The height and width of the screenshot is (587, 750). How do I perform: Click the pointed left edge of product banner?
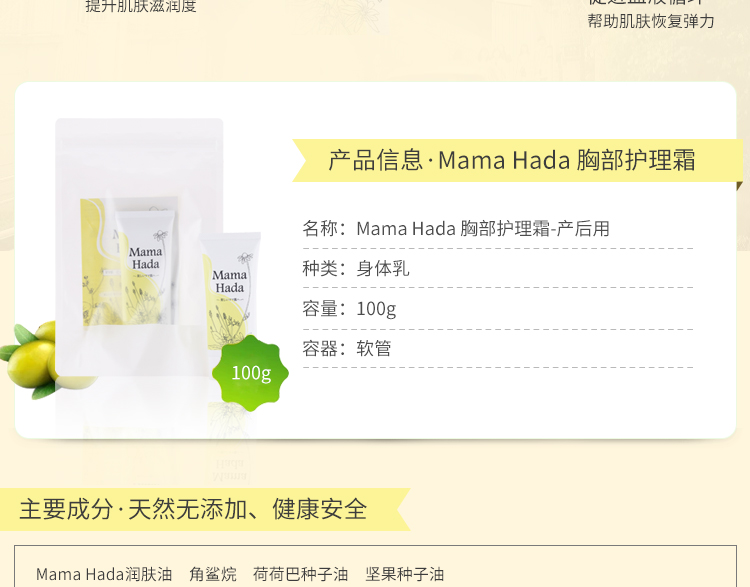300,160
